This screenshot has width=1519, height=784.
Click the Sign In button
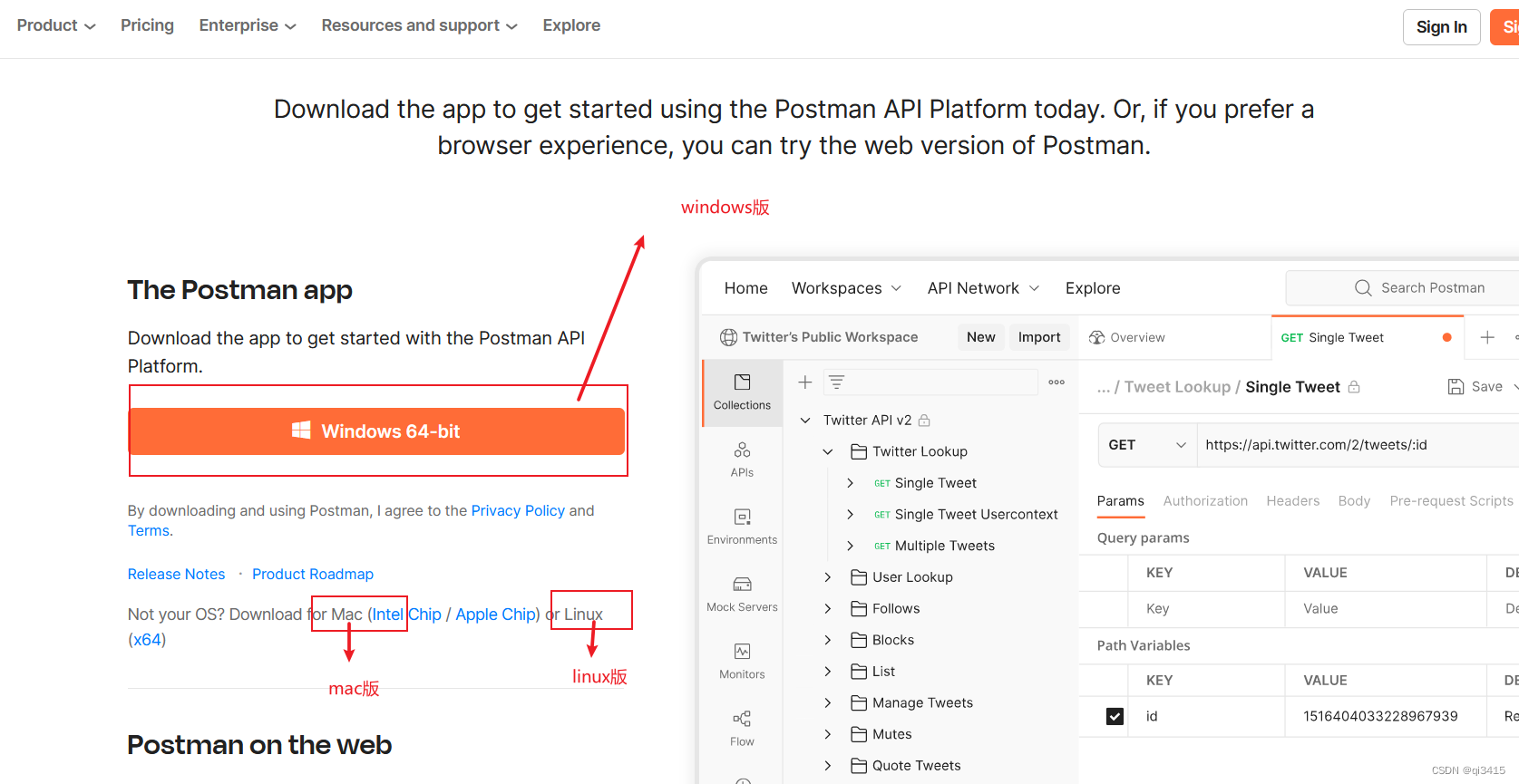[x=1442, y=27]
